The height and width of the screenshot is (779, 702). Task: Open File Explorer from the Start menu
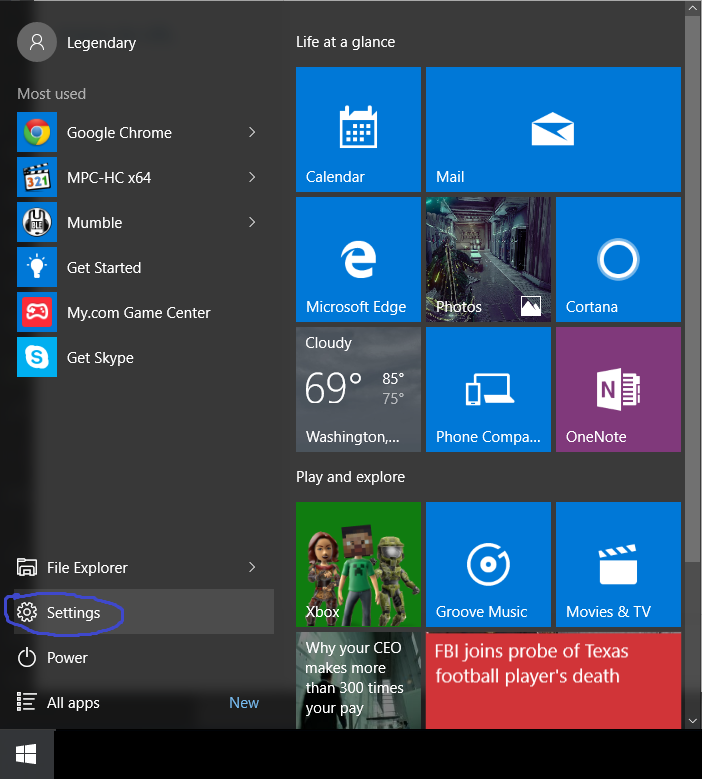tap(144, 567)
